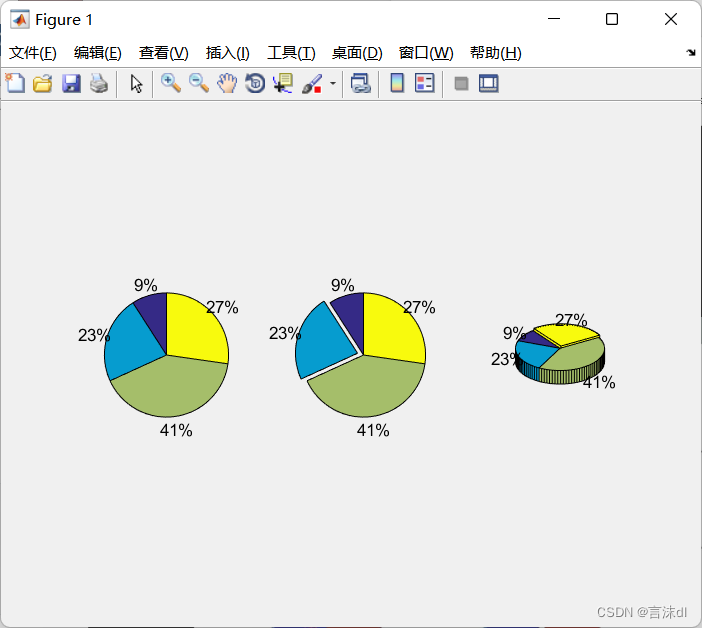Click the dock figure arrow in menu bar
Viewport: 702px width, 628px height.
click(691, 53)
